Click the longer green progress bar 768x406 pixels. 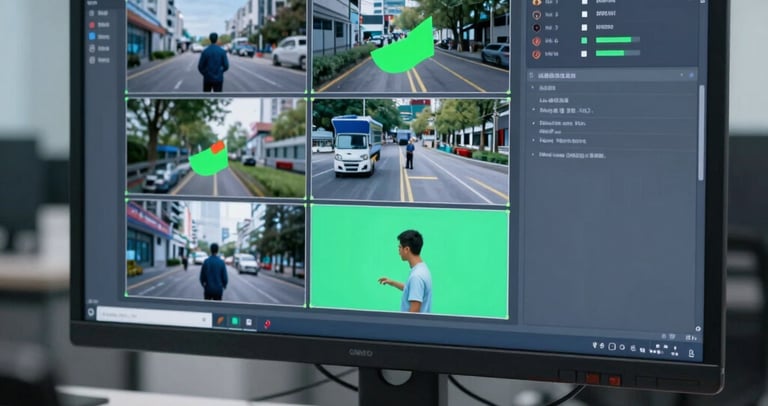618,40
